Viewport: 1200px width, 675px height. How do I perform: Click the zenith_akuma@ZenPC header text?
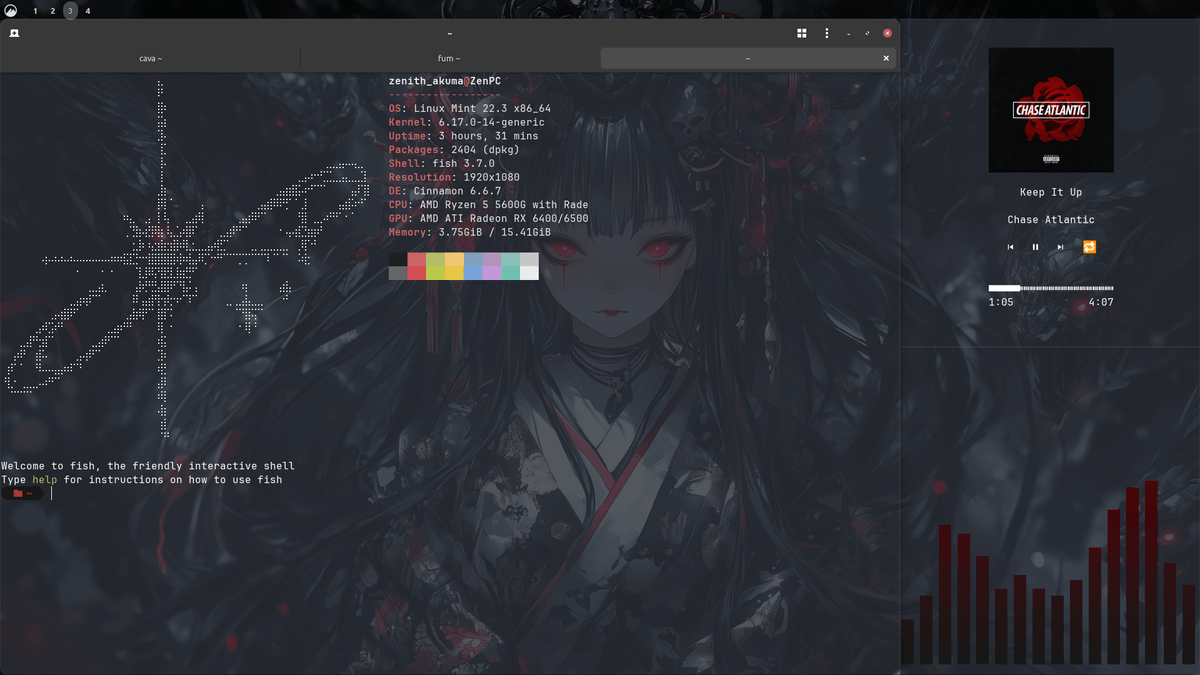tap(445, 81)
